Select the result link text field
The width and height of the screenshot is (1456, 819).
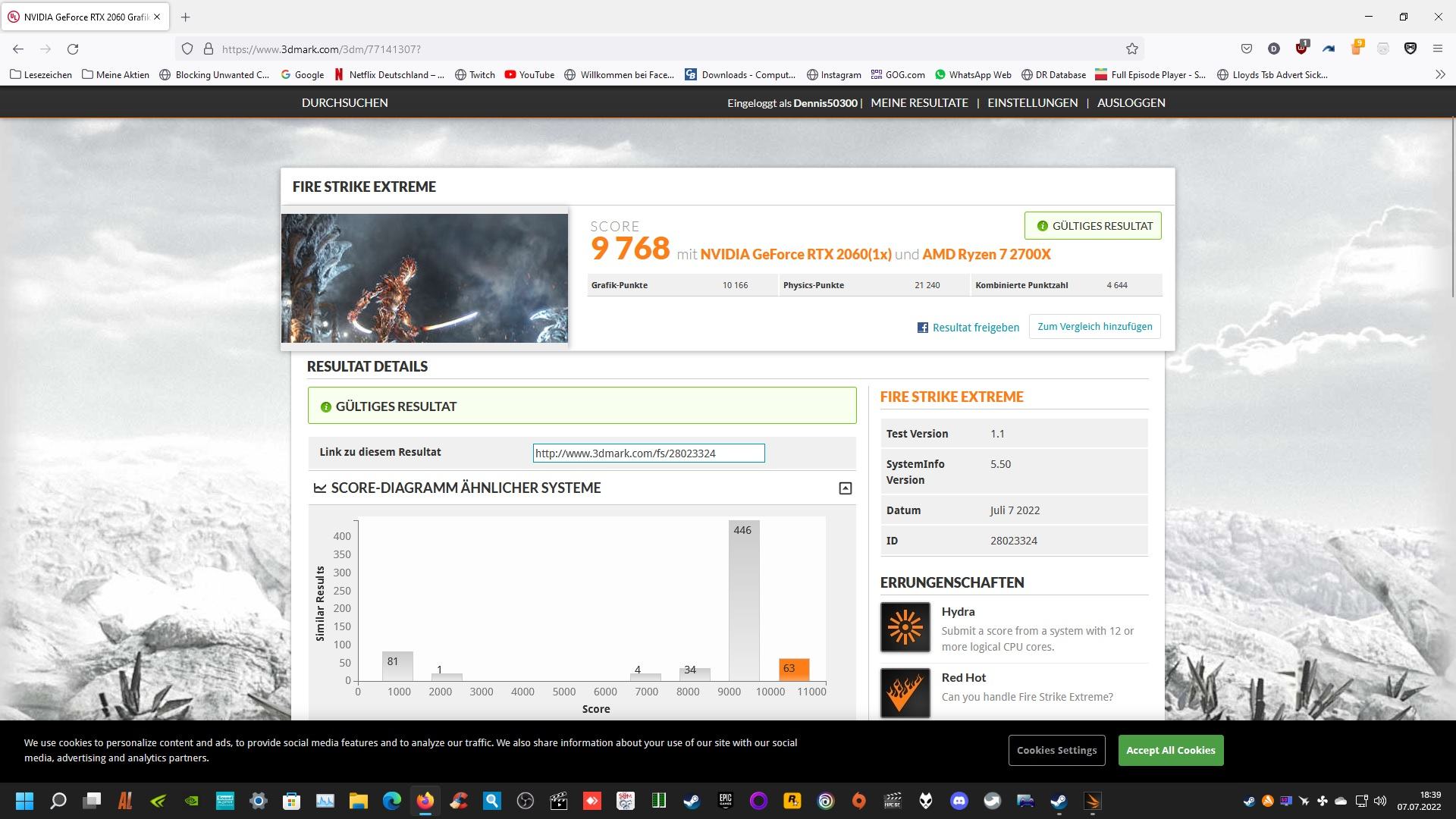coord(648,453)
